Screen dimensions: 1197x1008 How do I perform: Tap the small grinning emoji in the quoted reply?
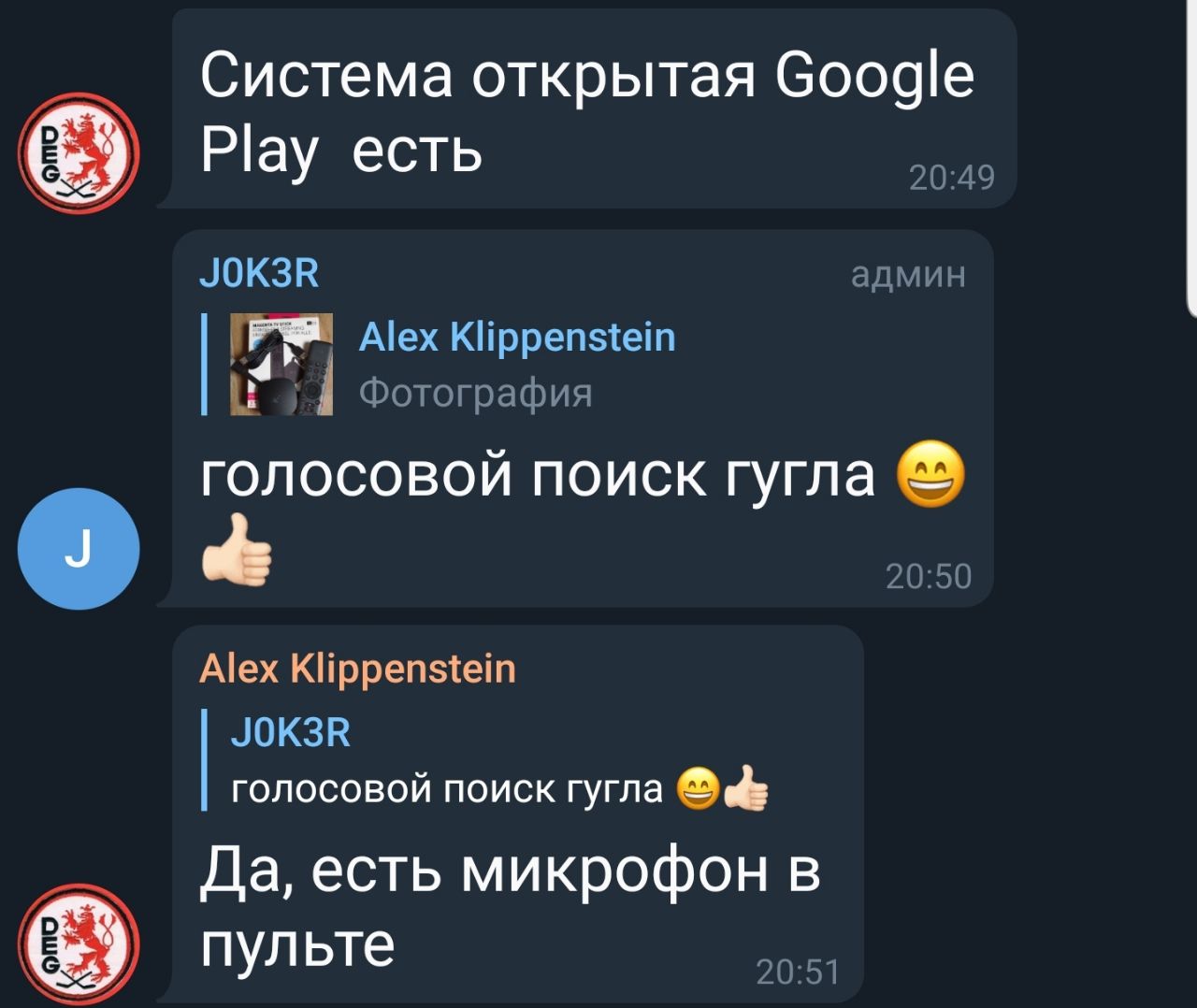[696, 790]
